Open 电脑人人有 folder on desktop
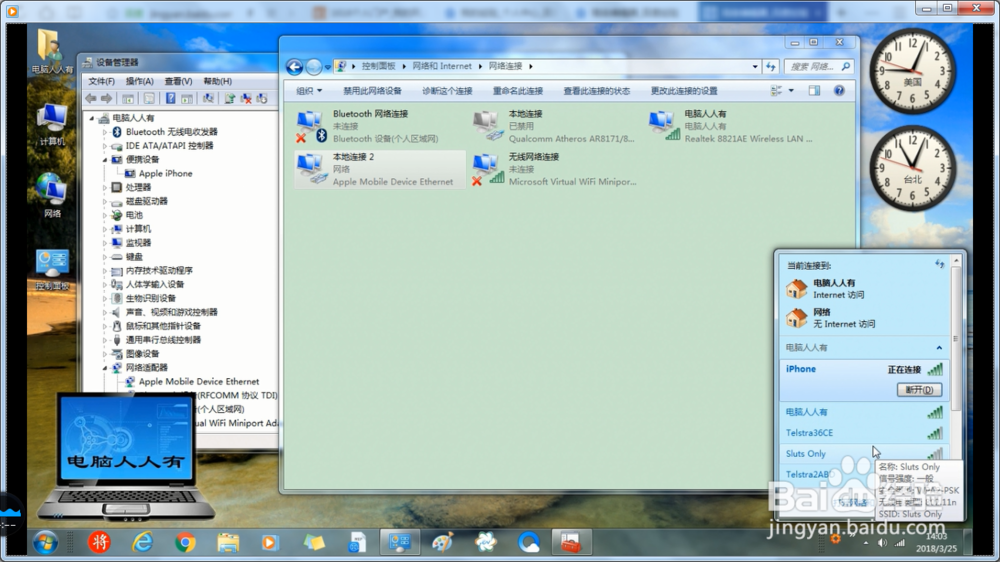Viewport: 1000px width, 562px height. point(52,51)
